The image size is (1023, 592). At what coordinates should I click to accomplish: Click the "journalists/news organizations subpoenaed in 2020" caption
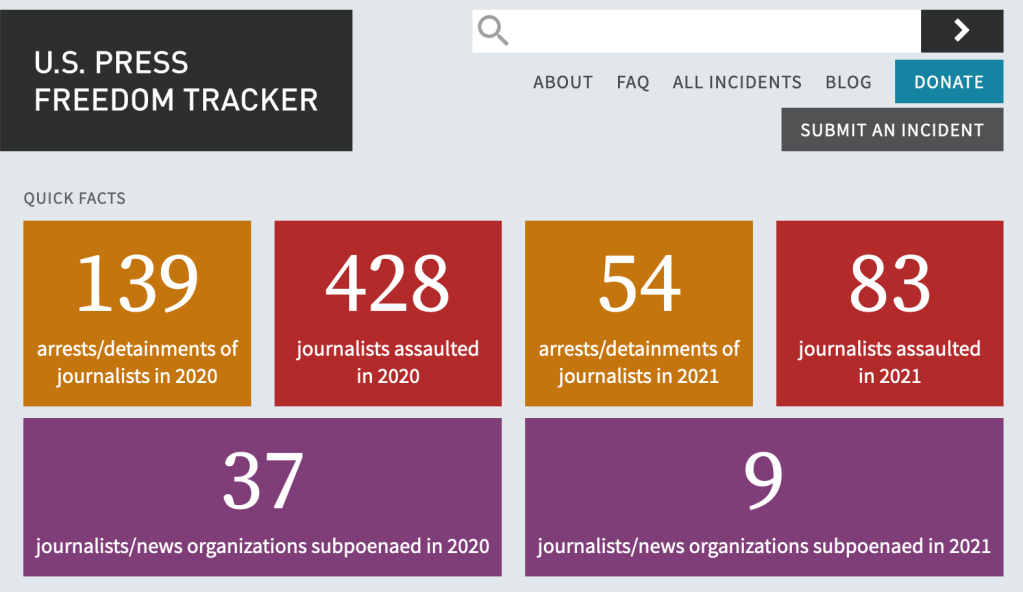click(x=262, y=546)
